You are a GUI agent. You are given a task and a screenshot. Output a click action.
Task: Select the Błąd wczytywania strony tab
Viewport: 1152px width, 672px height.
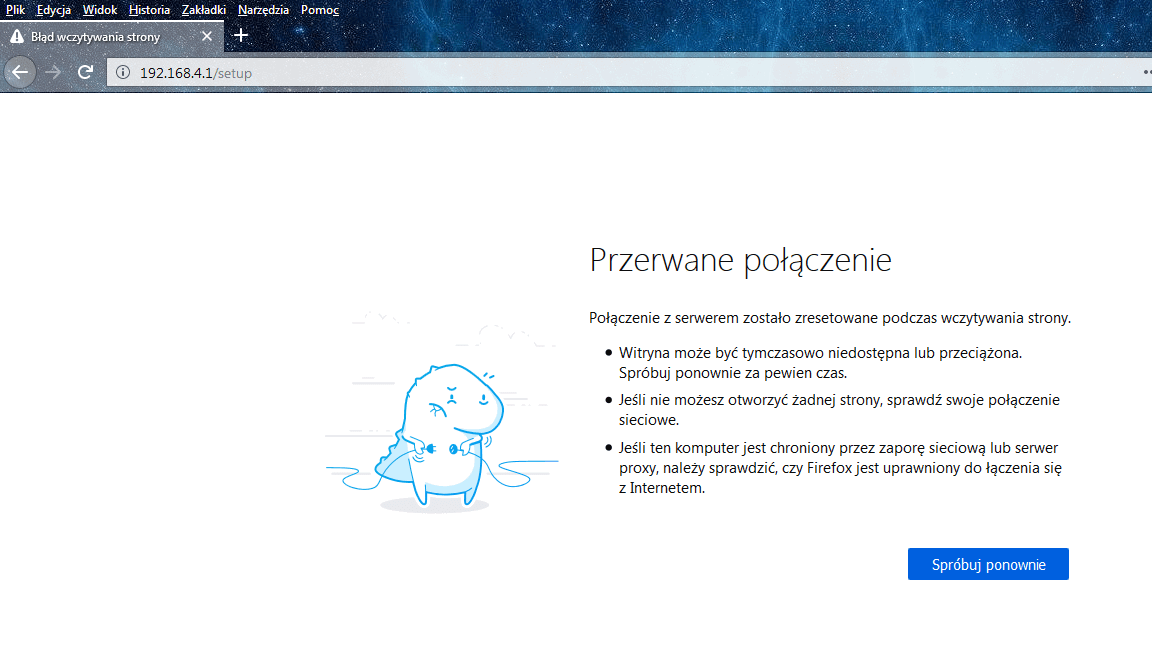pyautogui.click(x=100, y=36)
